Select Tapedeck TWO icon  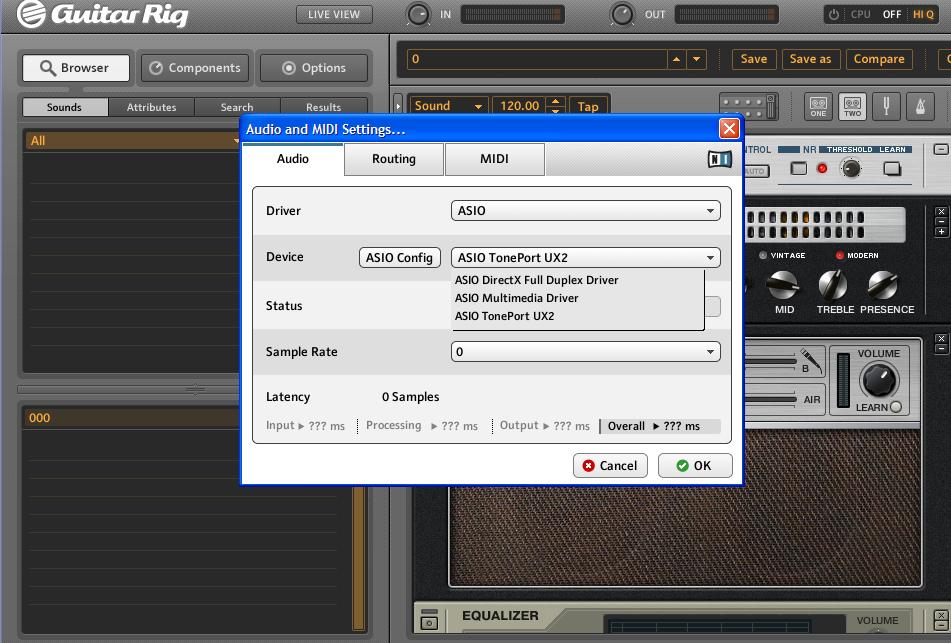tap(852, 106)
